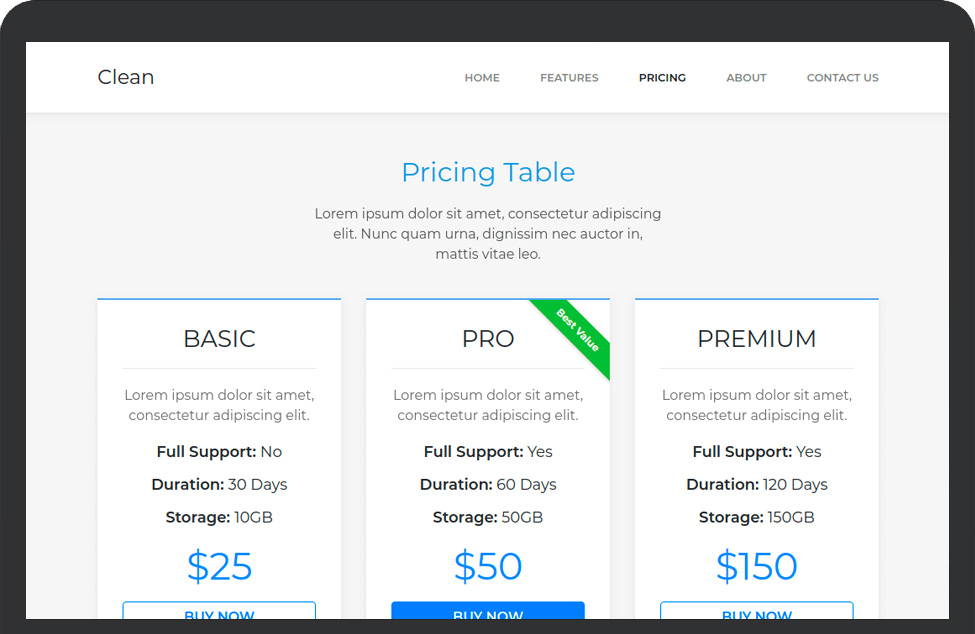Image resolution: width=975 pixels, height=634 pixels.
Task: Click the Clean brand logo
Action: (126, 77)
